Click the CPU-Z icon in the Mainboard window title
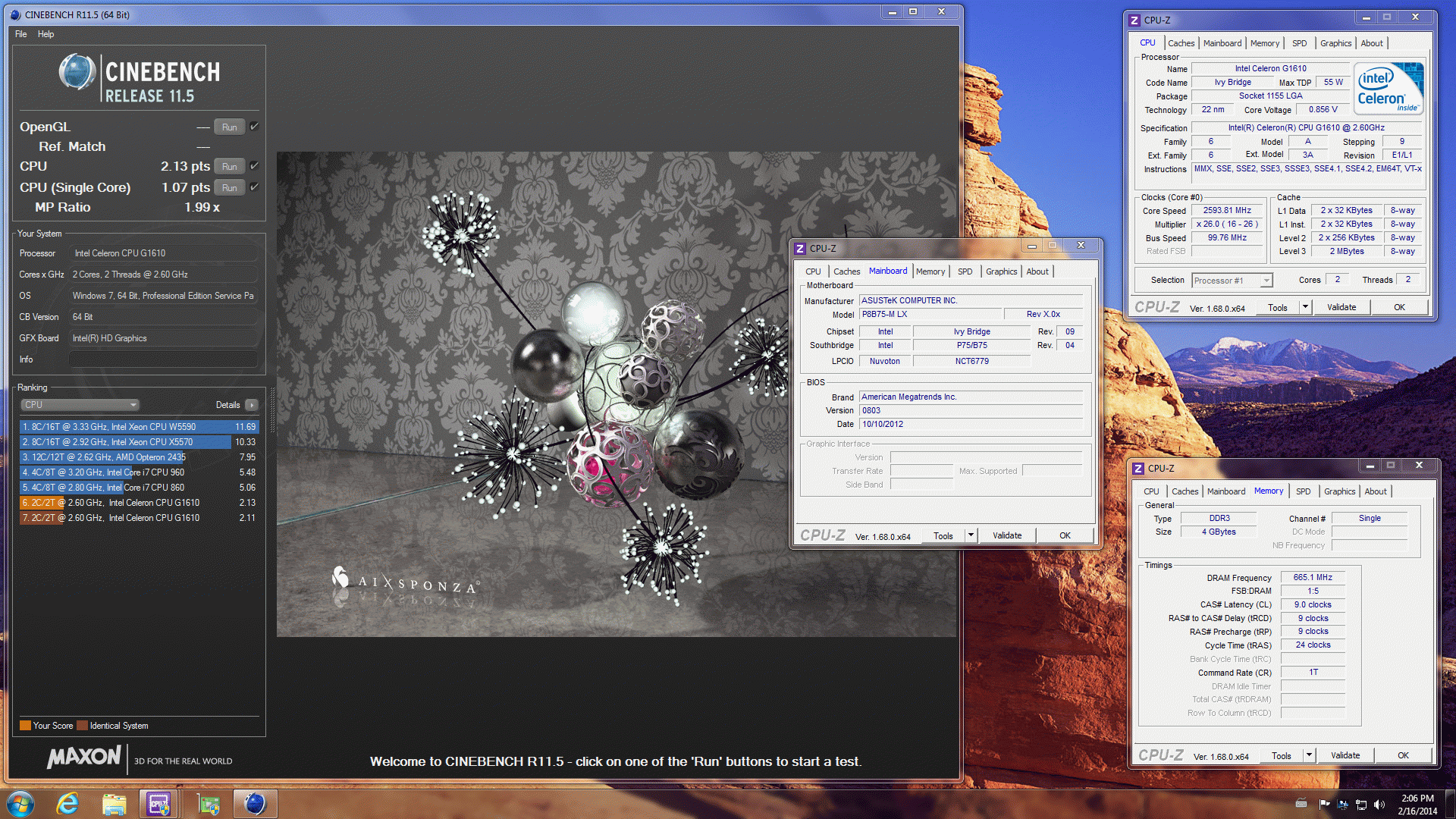 click(800, 249)
